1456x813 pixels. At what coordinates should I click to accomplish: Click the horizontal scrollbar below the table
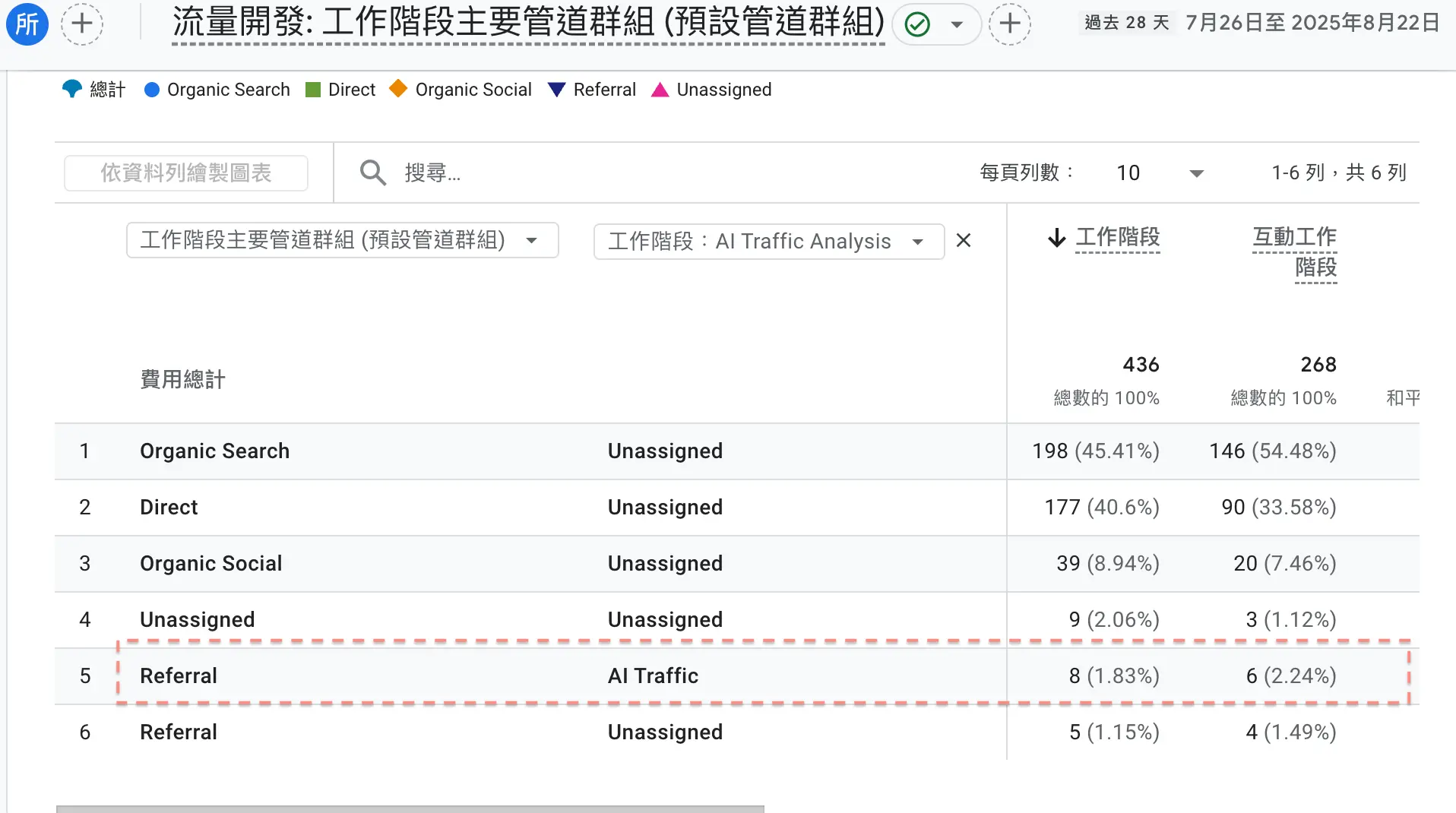point(410,808)
